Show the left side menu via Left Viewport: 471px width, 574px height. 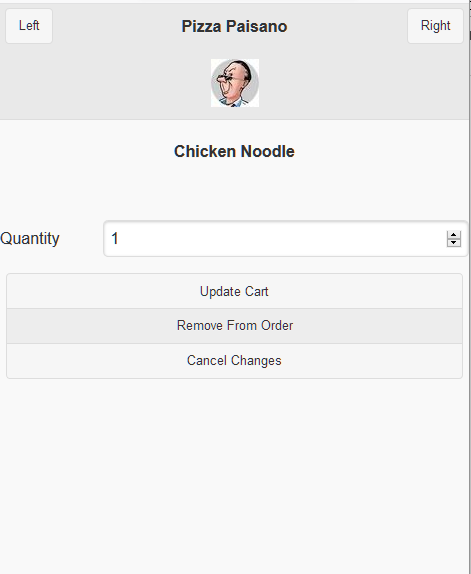[29, 26]
